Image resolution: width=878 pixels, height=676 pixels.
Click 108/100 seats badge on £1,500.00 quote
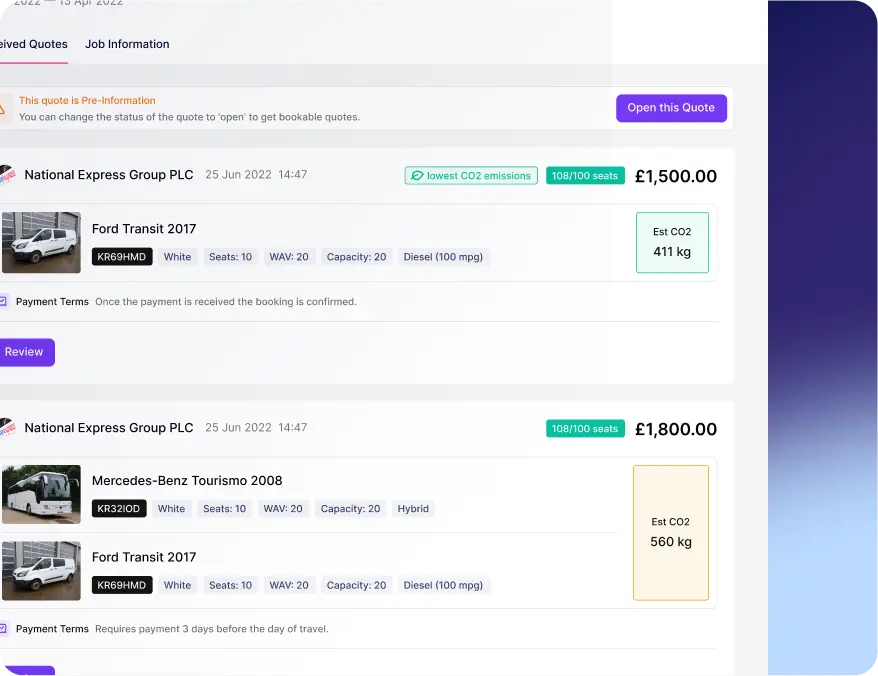click(585, 176)
